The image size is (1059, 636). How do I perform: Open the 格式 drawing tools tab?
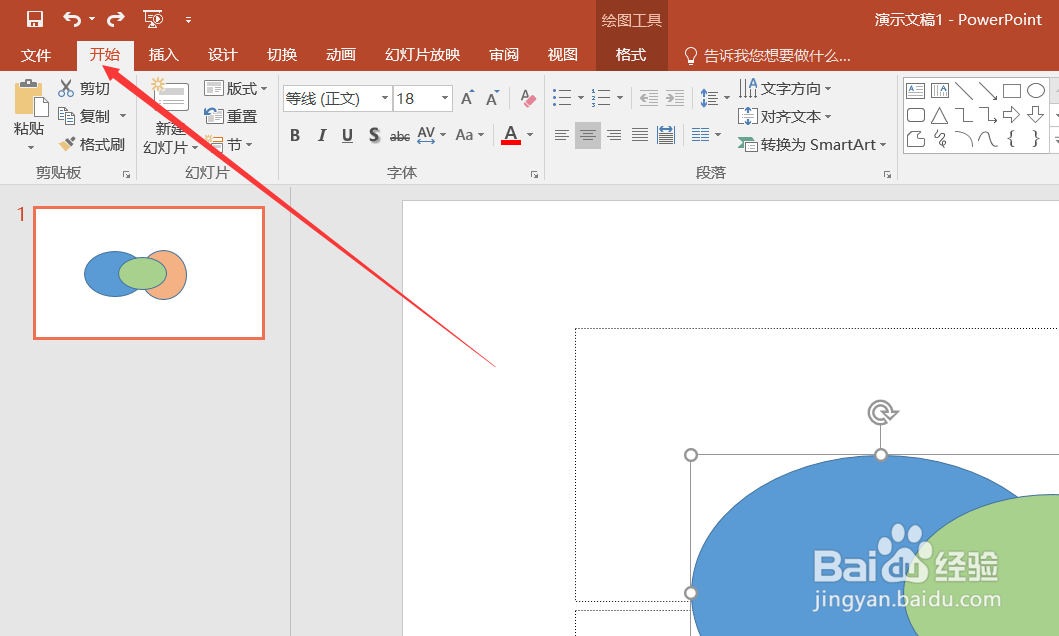[x=631, y=55]
